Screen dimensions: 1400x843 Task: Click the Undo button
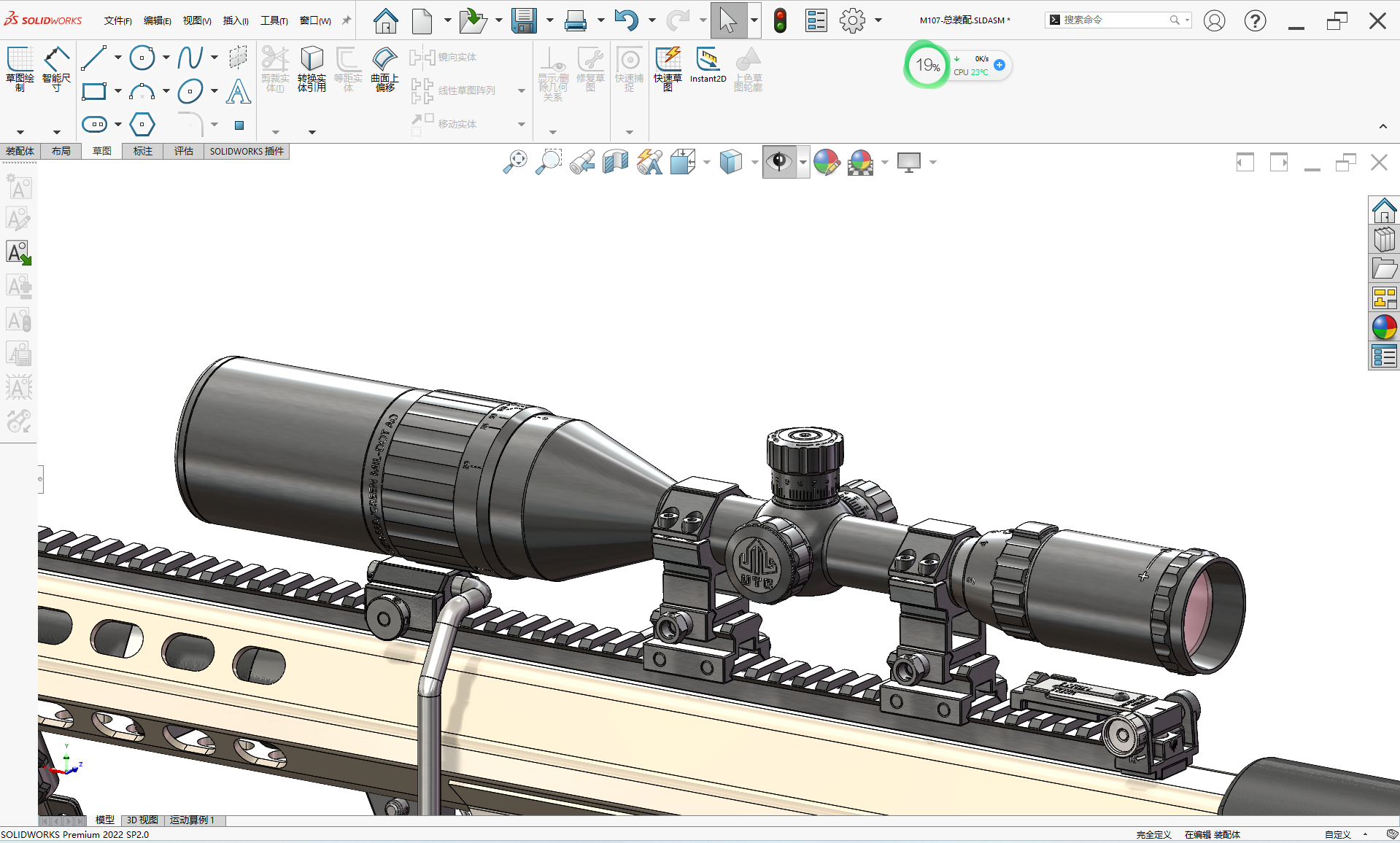626,20
